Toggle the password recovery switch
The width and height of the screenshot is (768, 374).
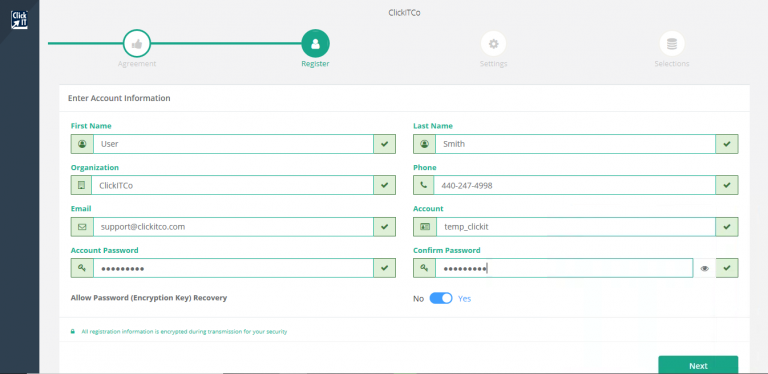(x=441, y=298)
